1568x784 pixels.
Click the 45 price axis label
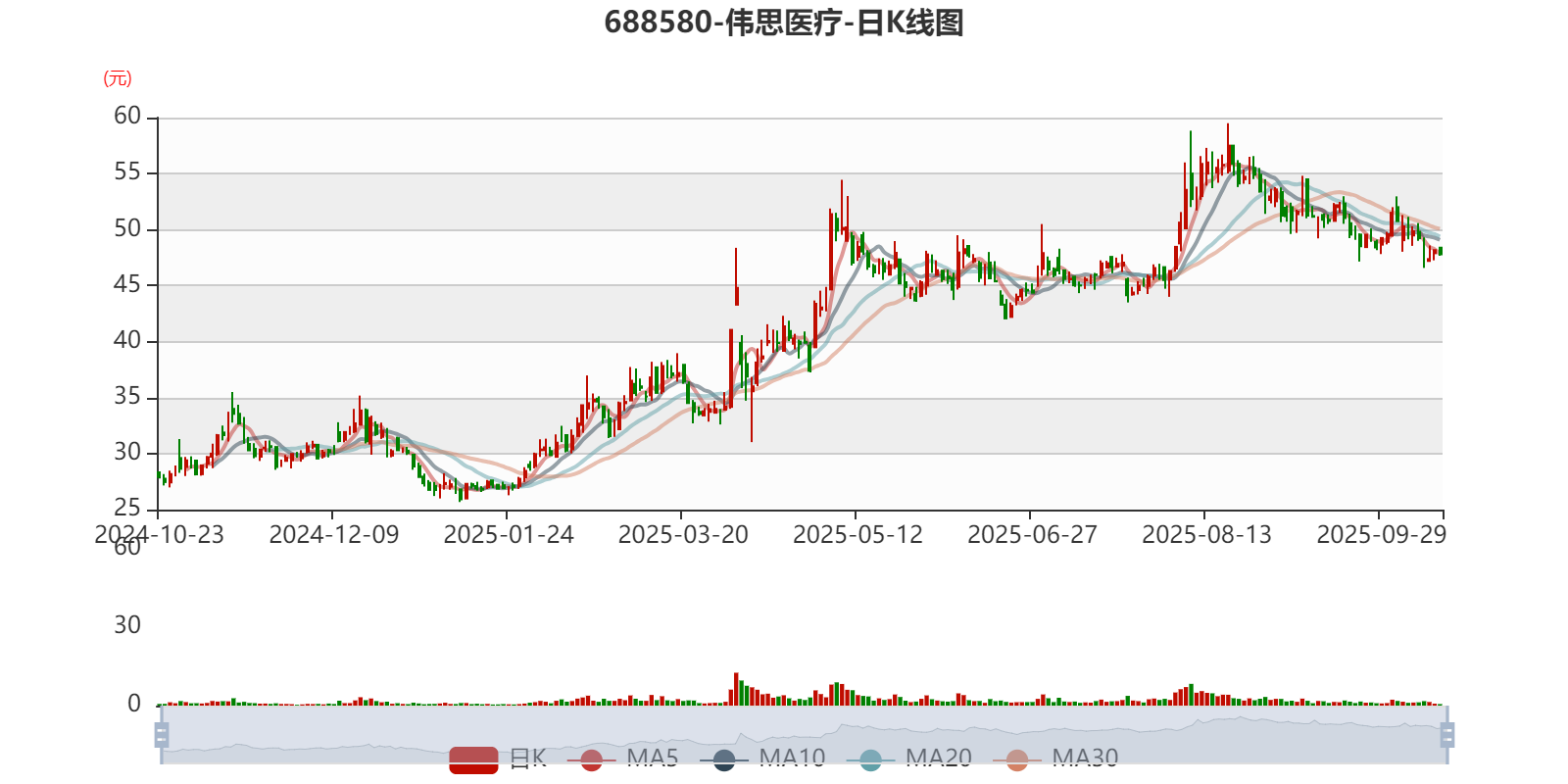coord(127,285)
